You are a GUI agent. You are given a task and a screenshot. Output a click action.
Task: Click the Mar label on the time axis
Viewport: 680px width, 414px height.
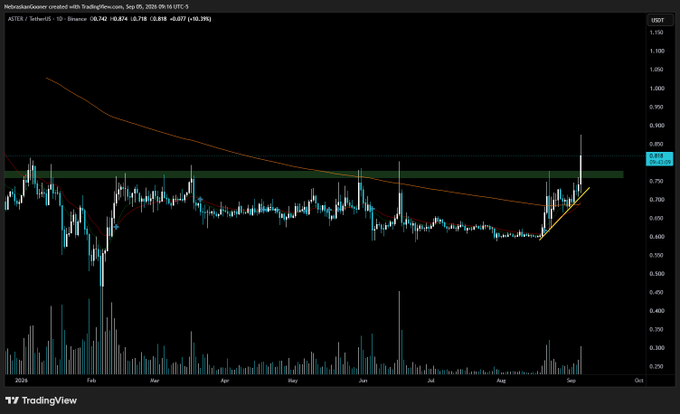(155, 381)
